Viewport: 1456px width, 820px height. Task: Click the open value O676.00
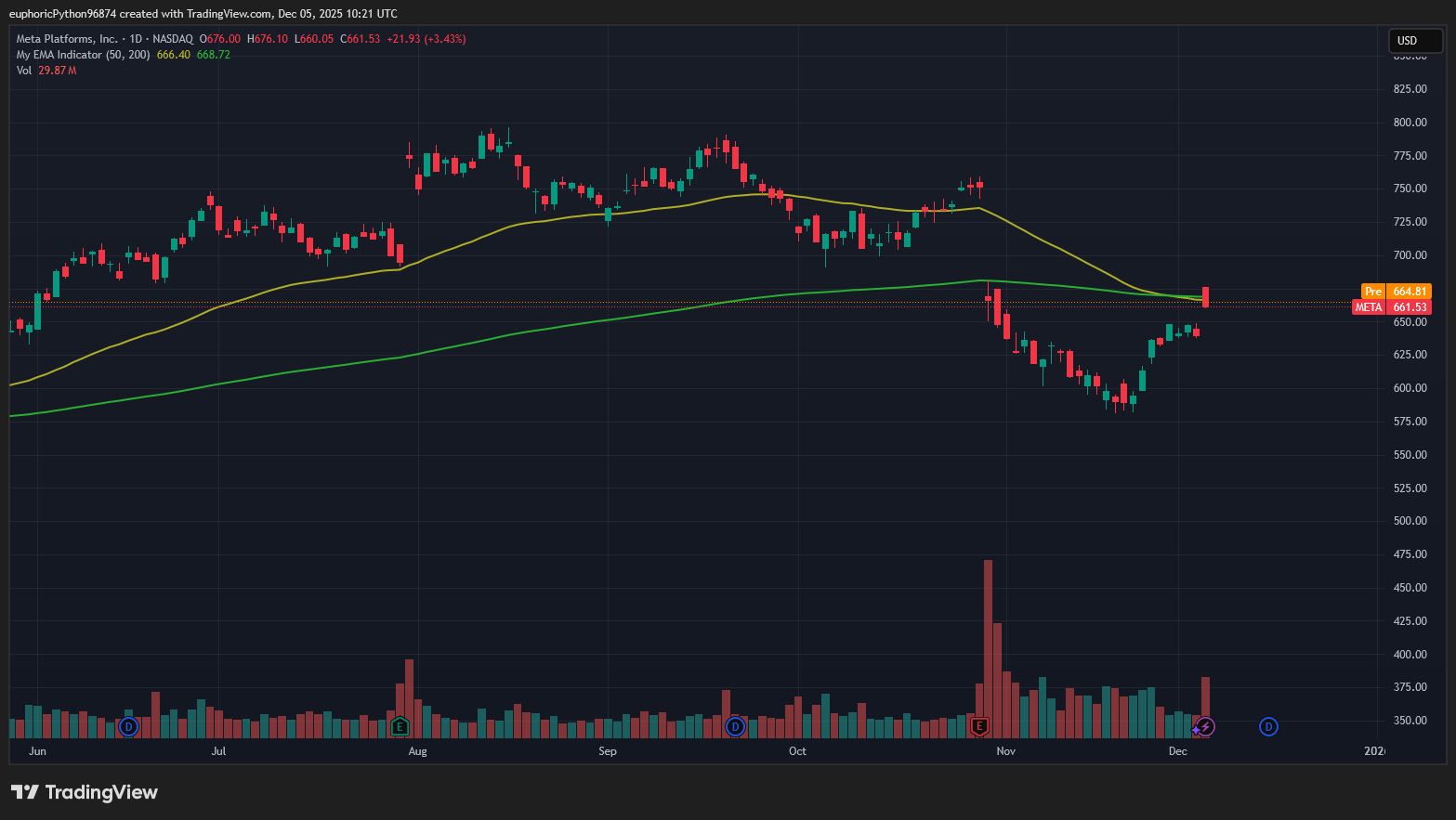click(x=220, y=39)
